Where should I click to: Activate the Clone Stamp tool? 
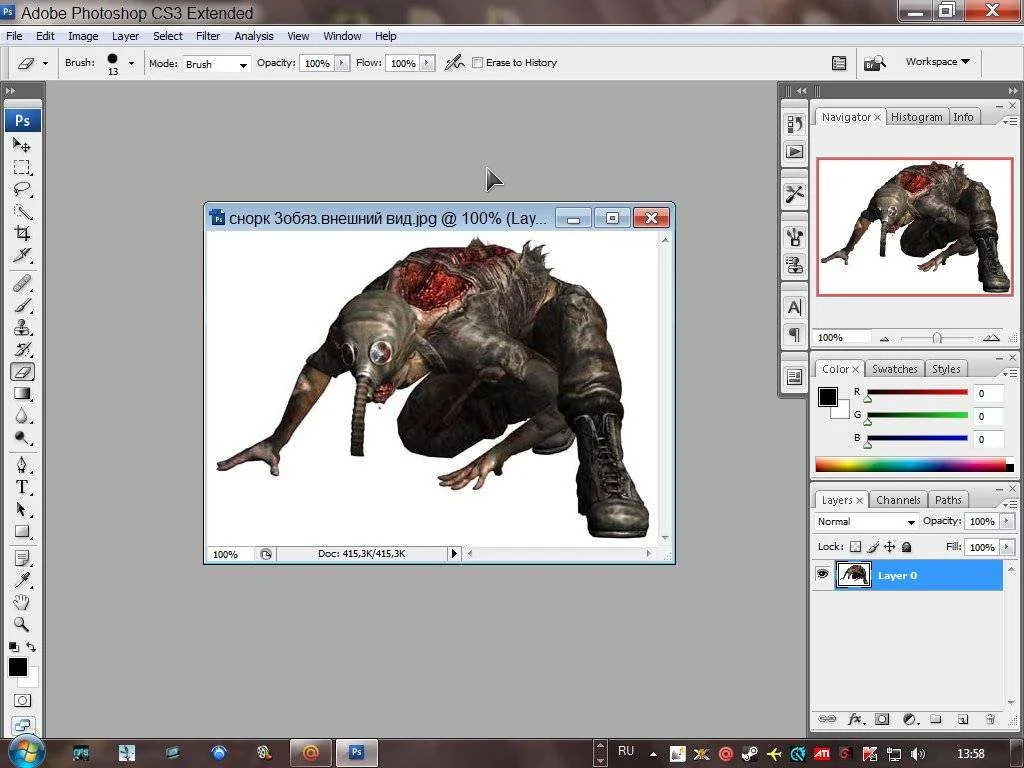22,328
